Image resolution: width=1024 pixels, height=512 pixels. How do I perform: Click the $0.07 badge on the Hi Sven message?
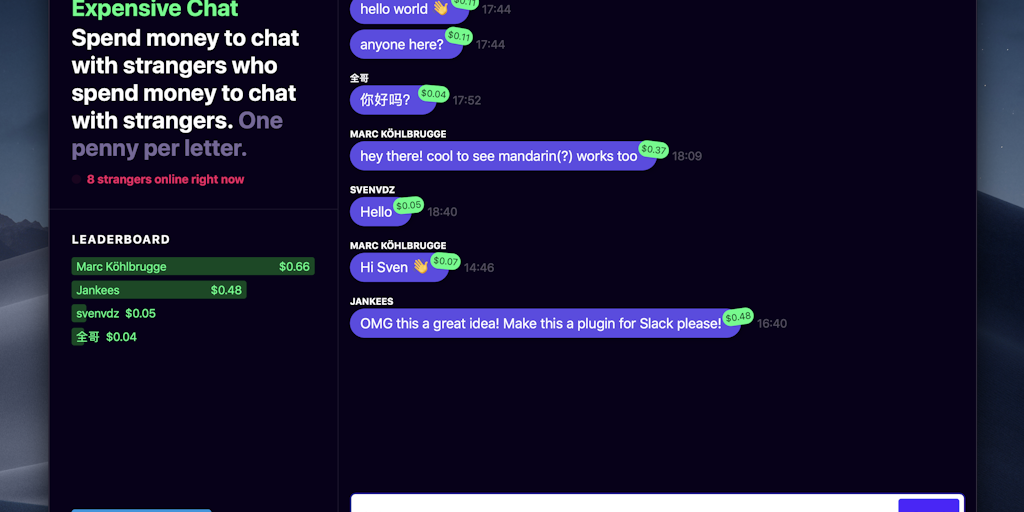tap(445, 261)
